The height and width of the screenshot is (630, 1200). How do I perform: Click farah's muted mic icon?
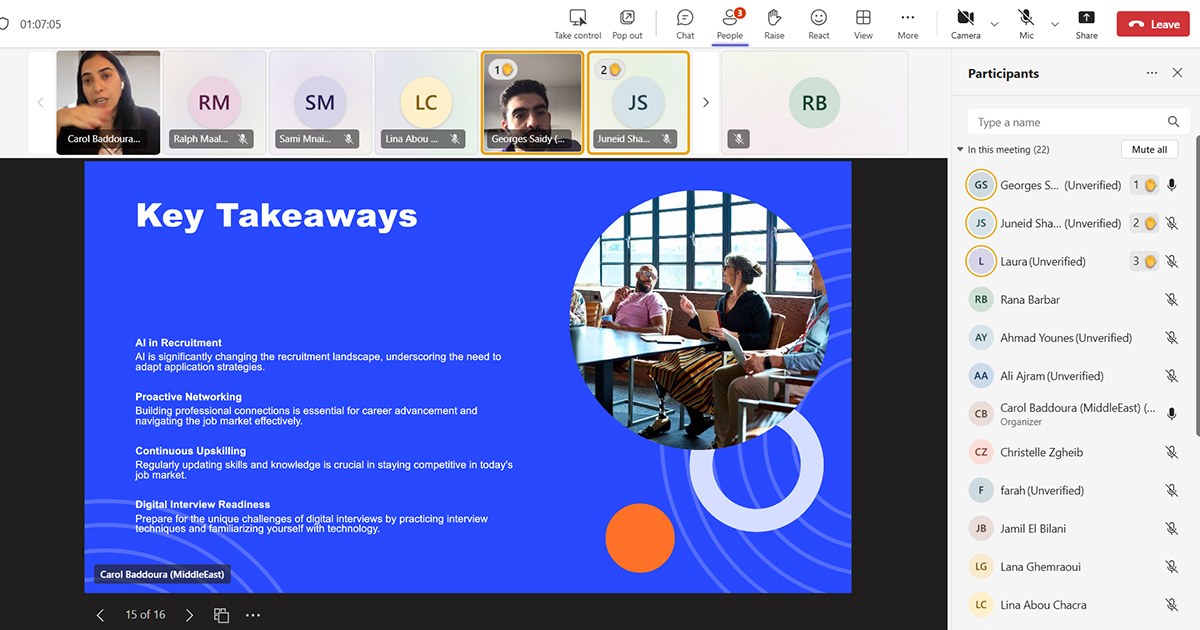(1172, 490)
